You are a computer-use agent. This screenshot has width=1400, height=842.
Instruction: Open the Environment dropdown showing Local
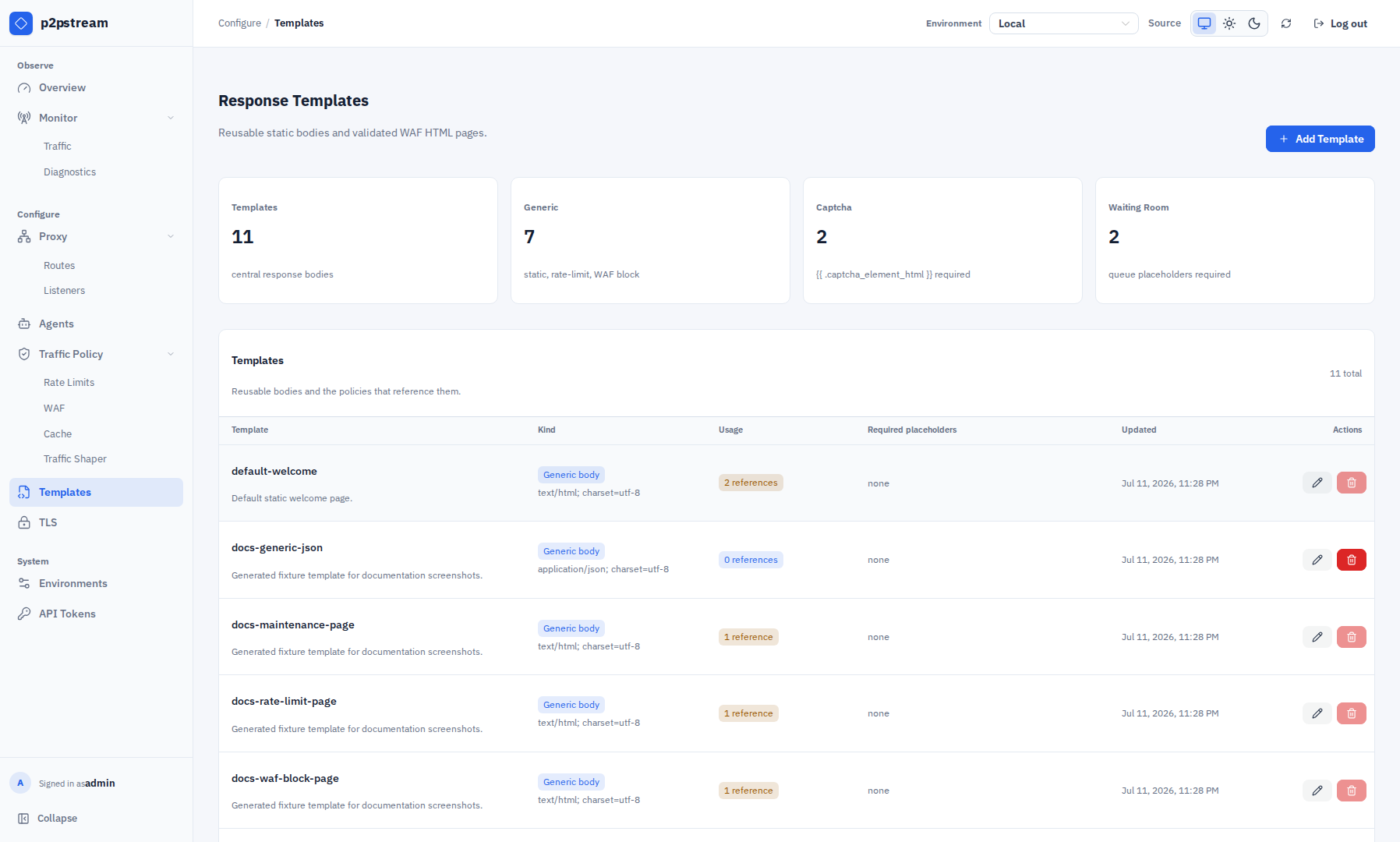[1063, 23]
